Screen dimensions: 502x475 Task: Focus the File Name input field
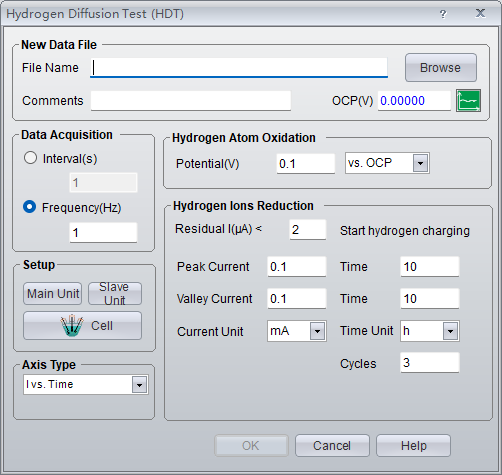point(239,68)
